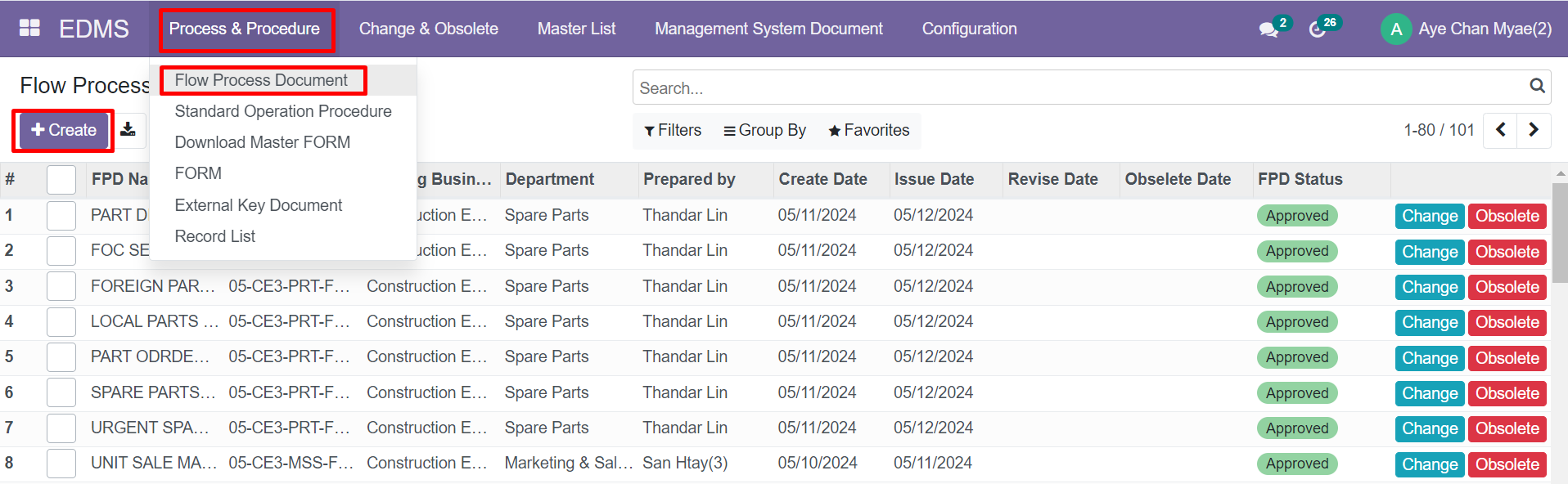Click Change button in row 2
Screen dimensions: 1568x484
[1430, 252]
